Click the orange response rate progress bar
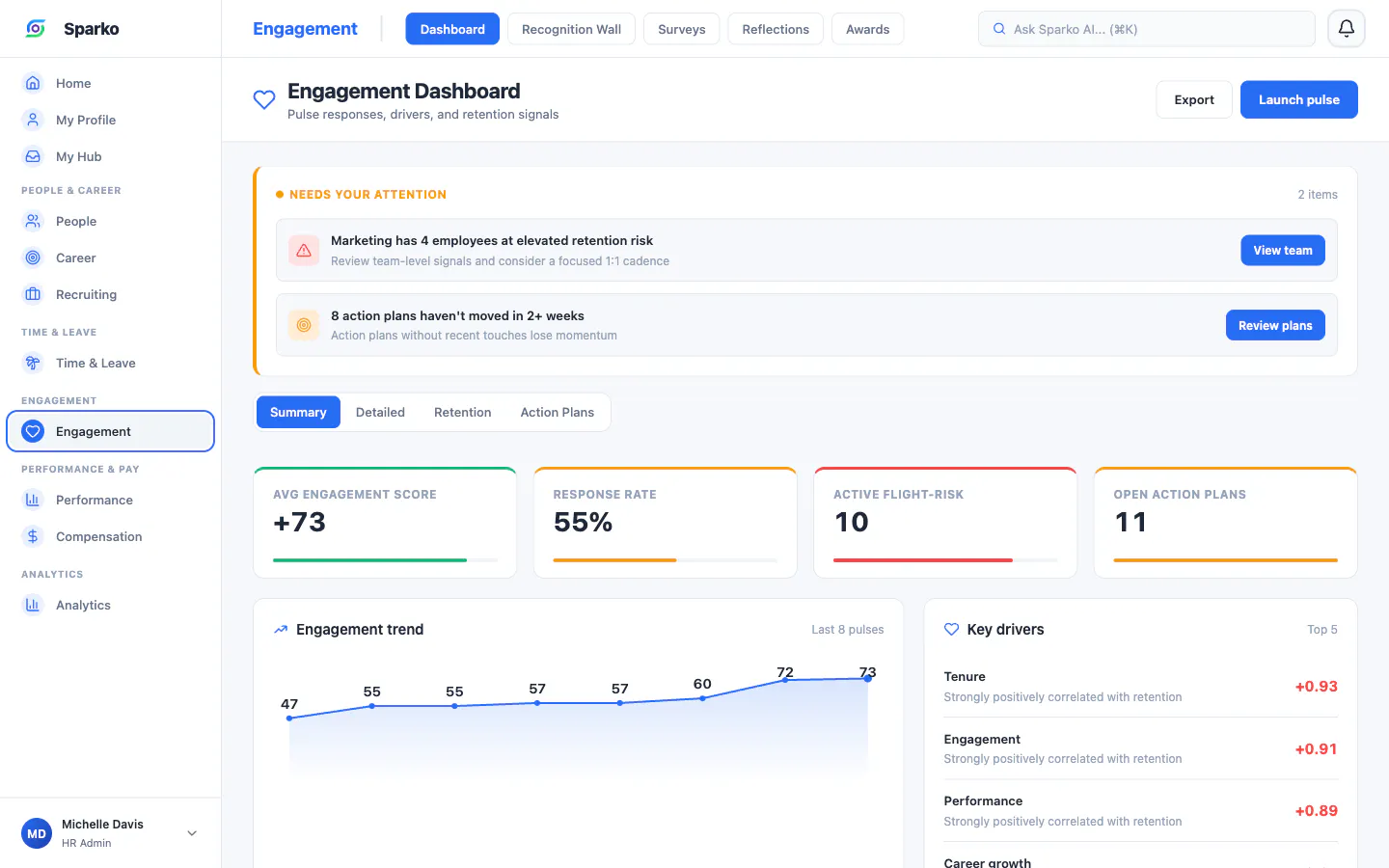The image size is (1389, 868). pyautogui.click(x=666, y=559)
